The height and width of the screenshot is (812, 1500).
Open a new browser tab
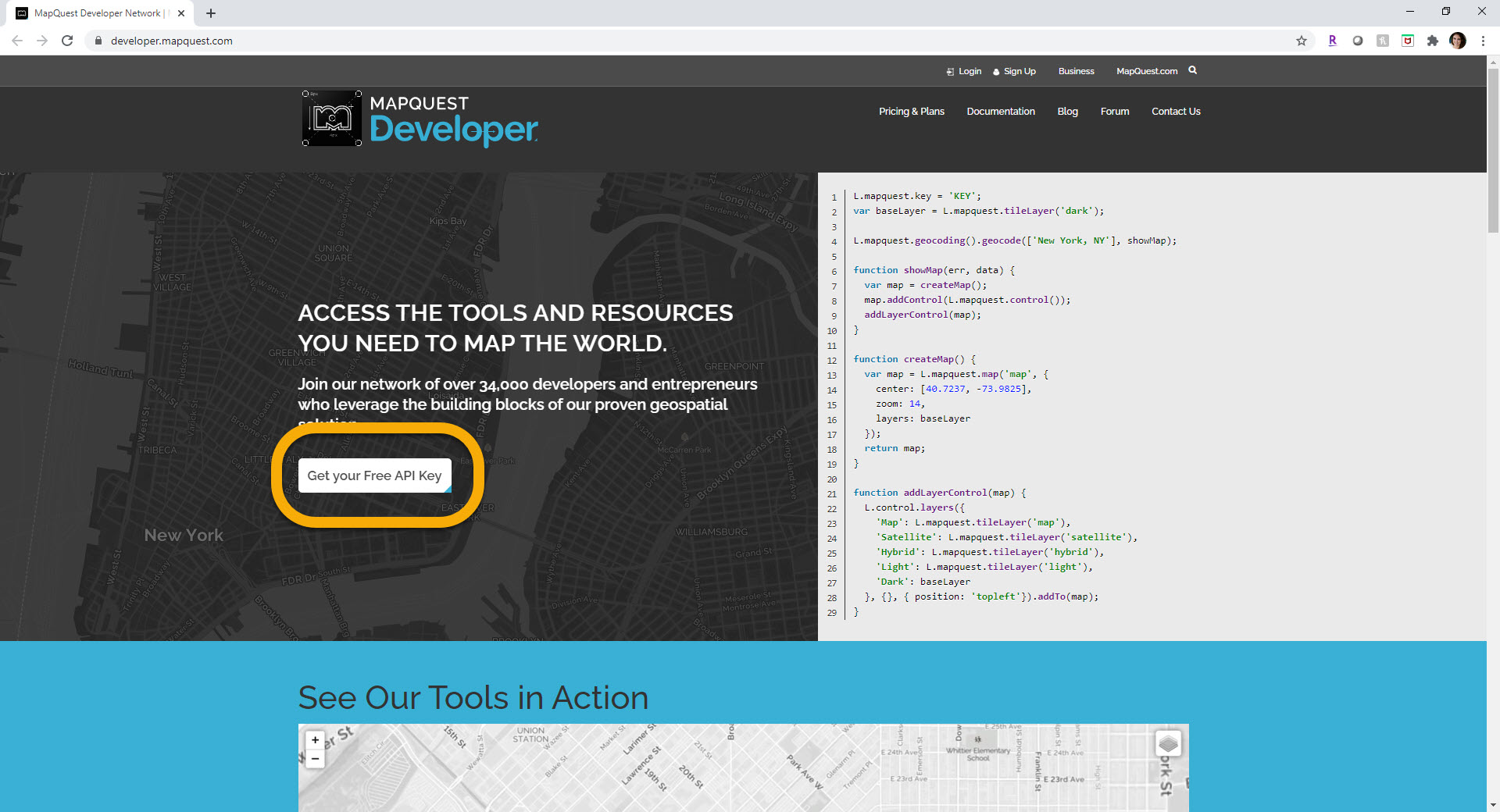(x=211, y=13)
